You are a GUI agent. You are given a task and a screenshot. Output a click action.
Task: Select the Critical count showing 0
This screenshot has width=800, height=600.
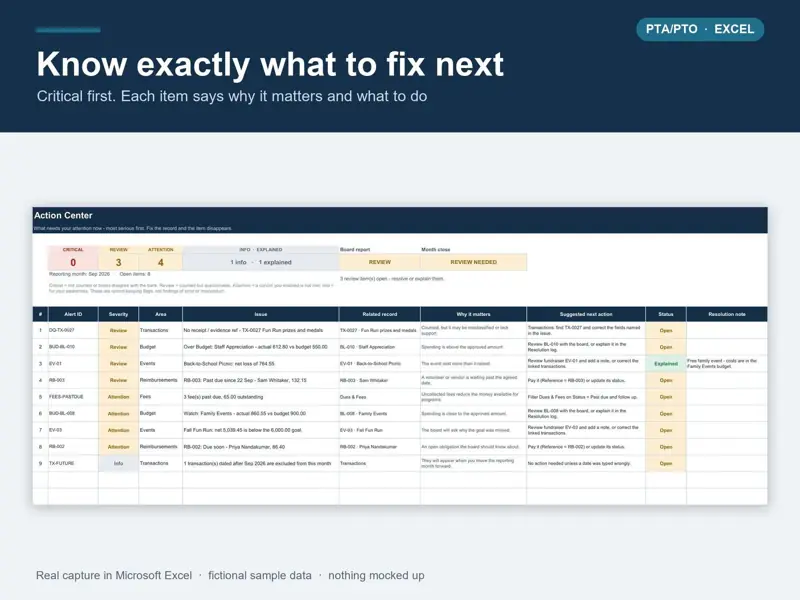73,262
